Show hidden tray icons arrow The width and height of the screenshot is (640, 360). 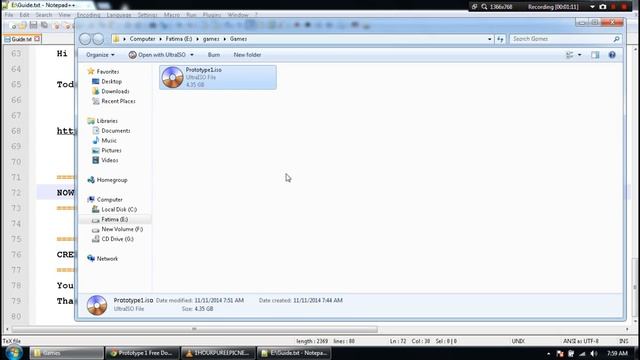click(549, 353)
